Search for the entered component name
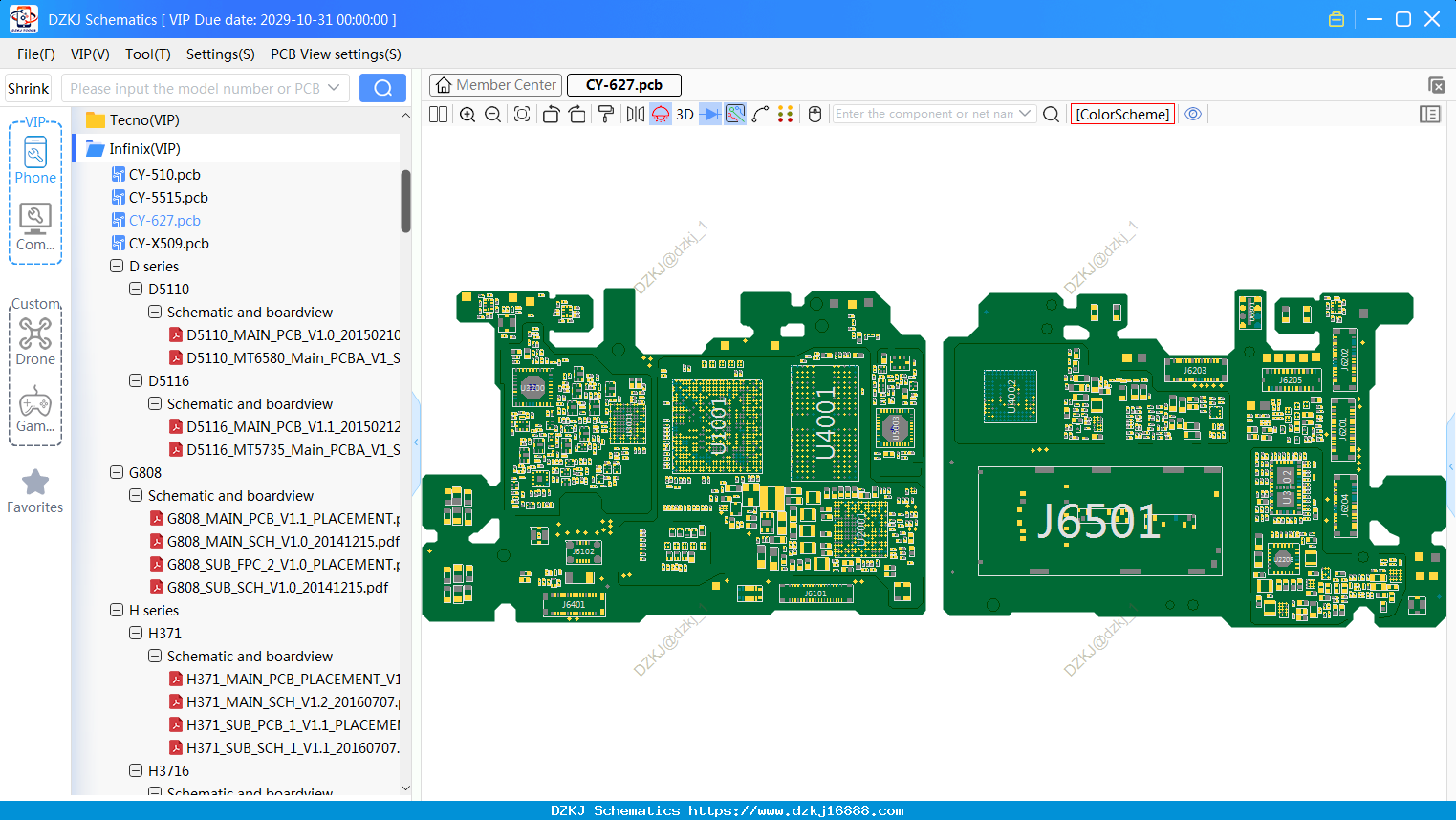 1052,114
